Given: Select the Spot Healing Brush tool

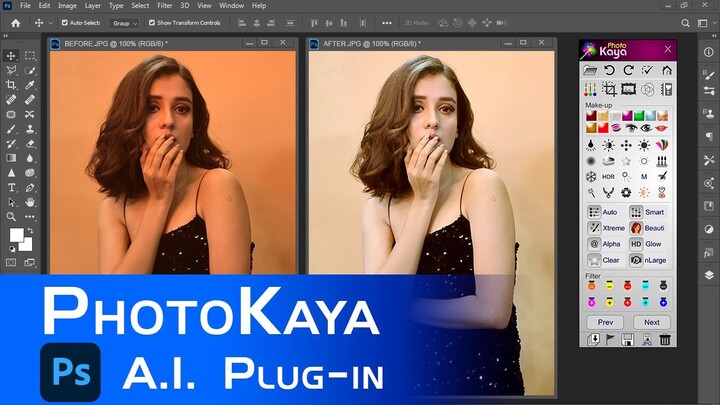Looking at the screenshot, I should pyautogui.click(x=11, y=100).
